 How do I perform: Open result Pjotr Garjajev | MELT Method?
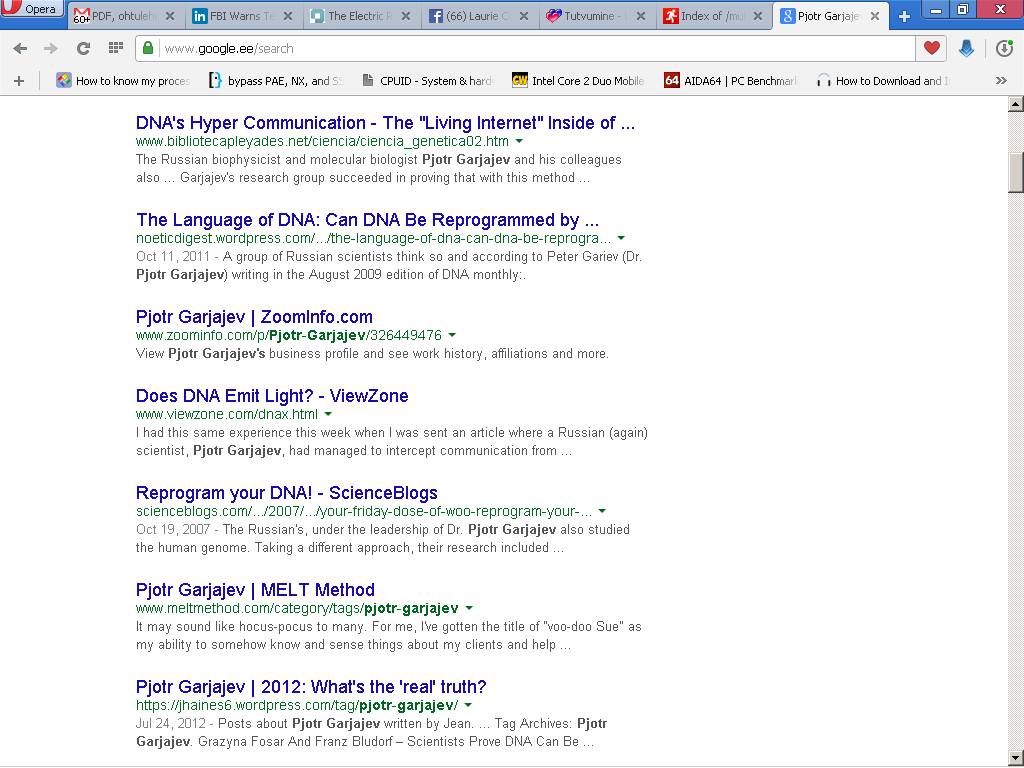(255, 590)
